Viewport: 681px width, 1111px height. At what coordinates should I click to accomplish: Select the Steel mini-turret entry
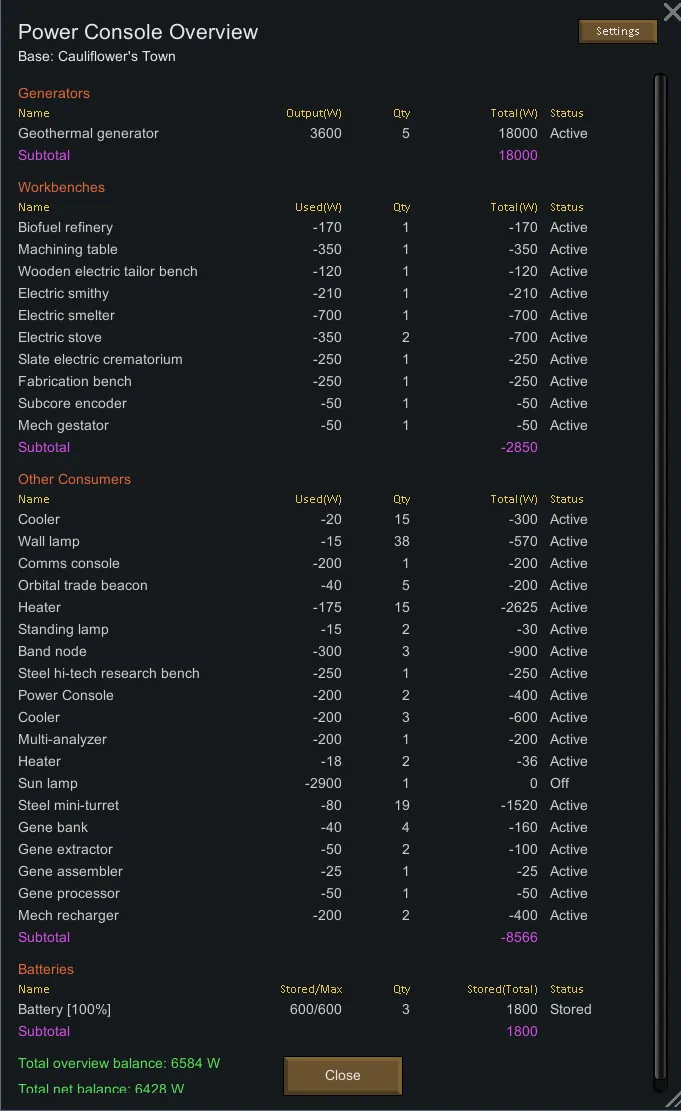(68, 805)
